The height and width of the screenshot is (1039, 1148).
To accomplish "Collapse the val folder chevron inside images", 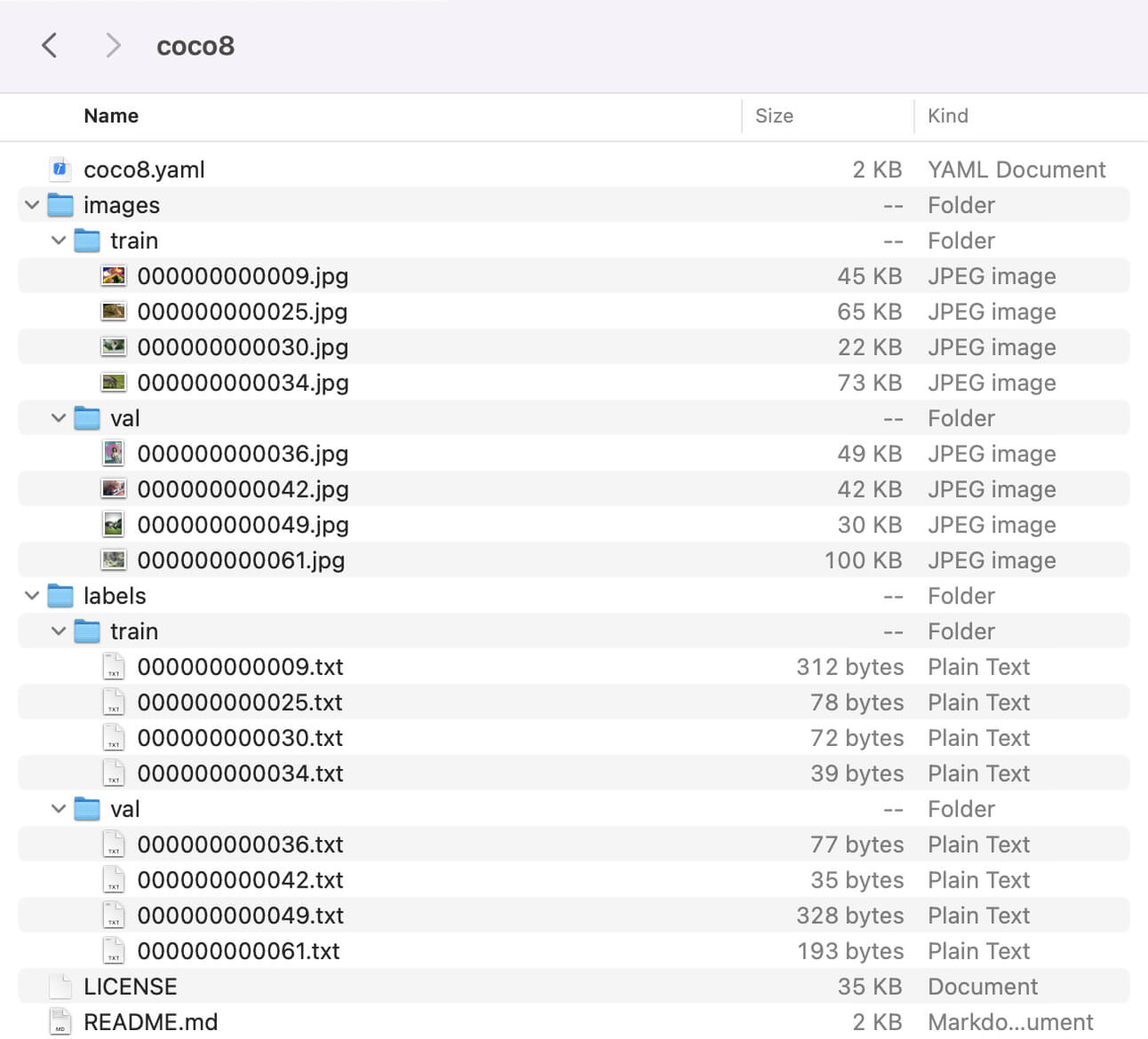I will pos(59,418).
